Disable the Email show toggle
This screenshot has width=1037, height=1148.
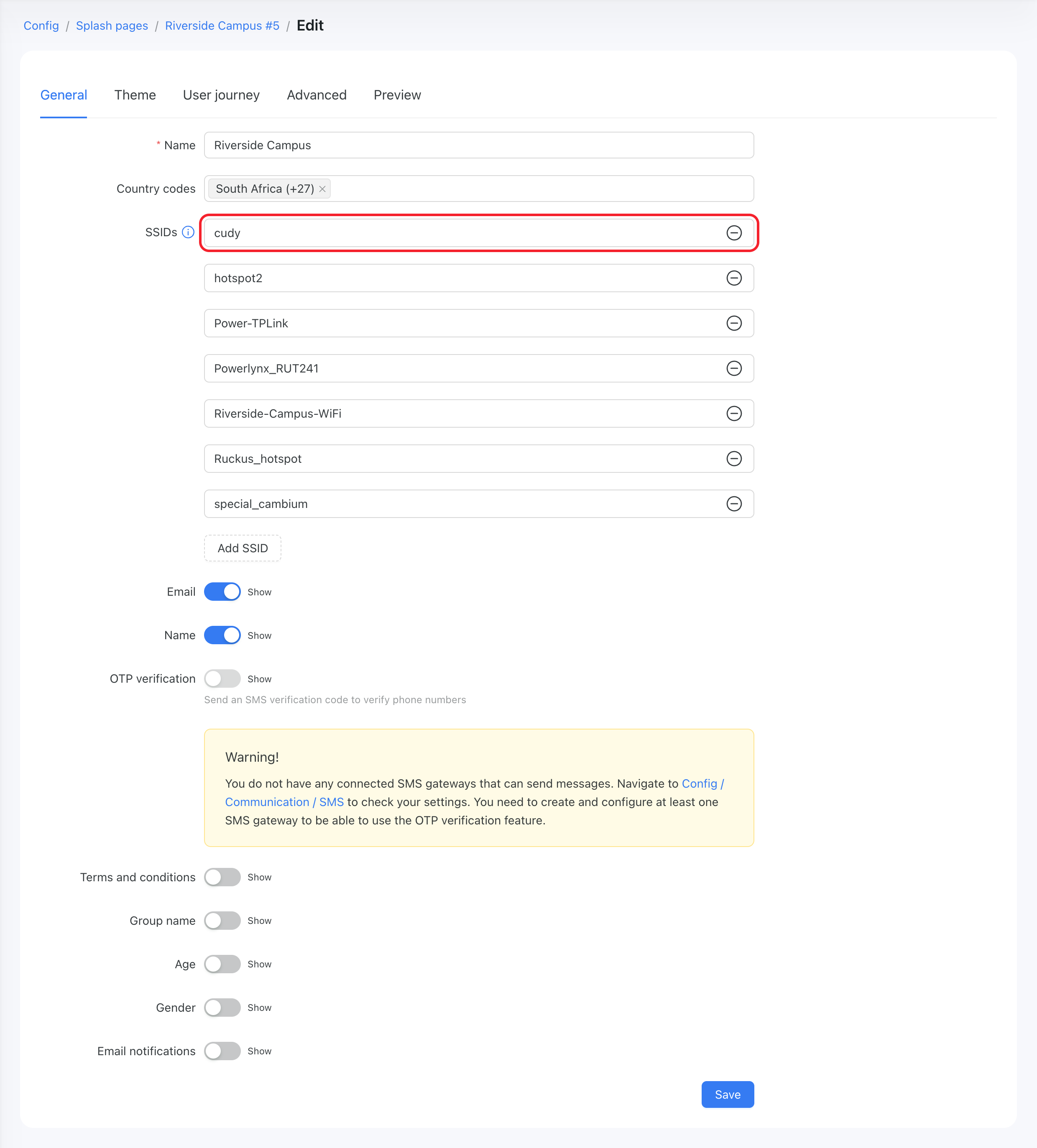tap(222, 592)
